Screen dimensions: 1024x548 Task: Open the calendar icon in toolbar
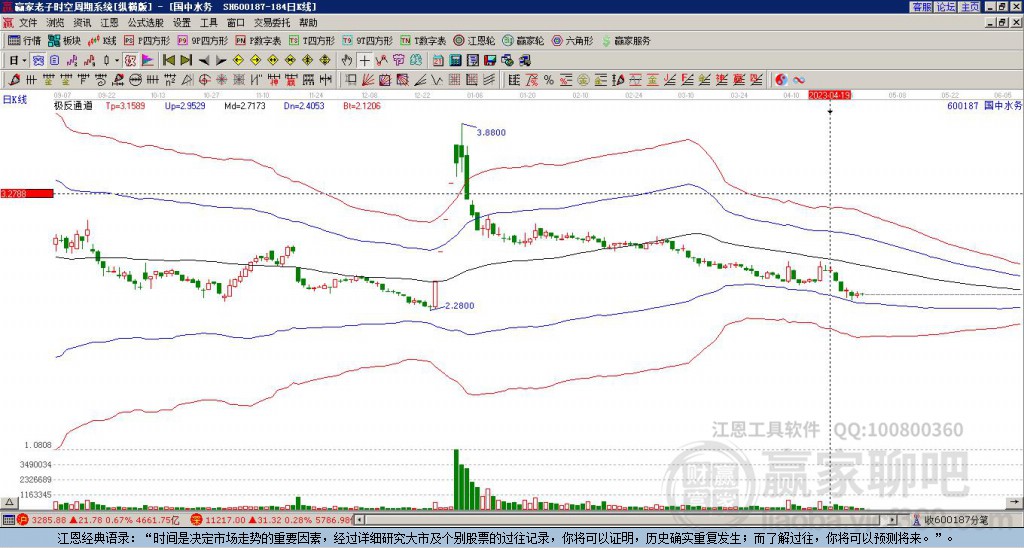[438, 61]
